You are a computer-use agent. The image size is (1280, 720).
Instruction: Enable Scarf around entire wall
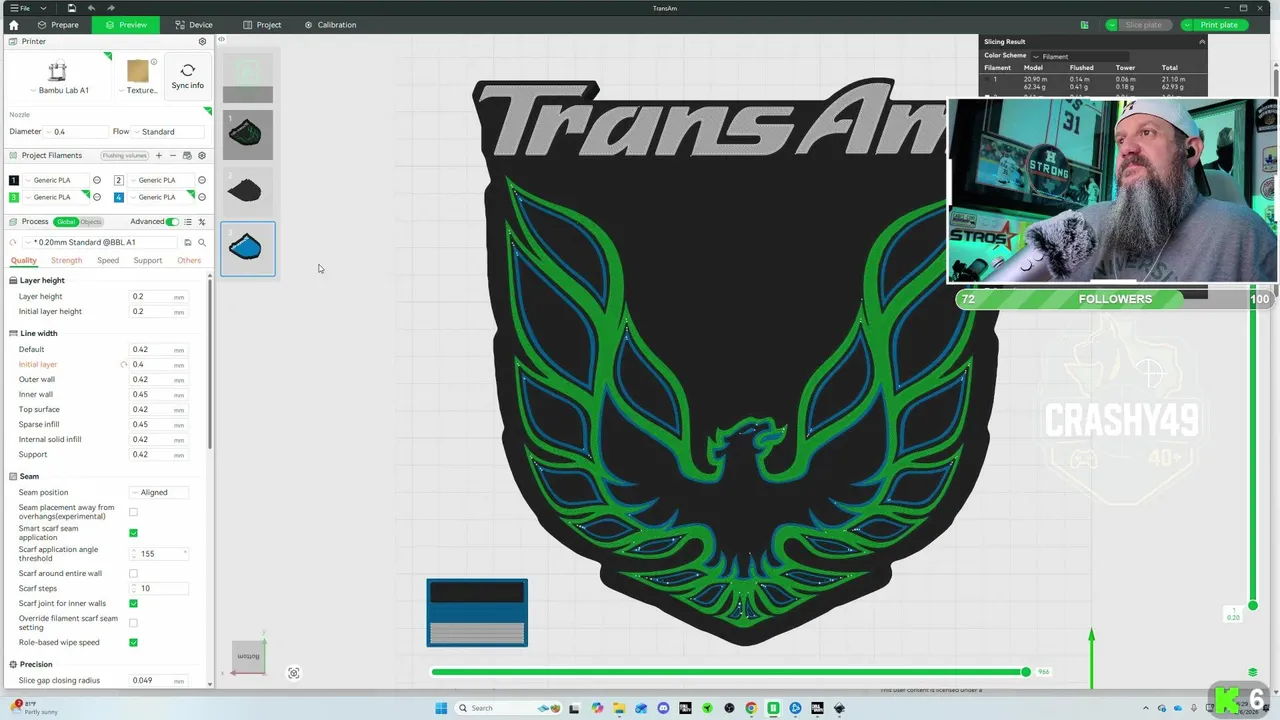tap(133, 573)
